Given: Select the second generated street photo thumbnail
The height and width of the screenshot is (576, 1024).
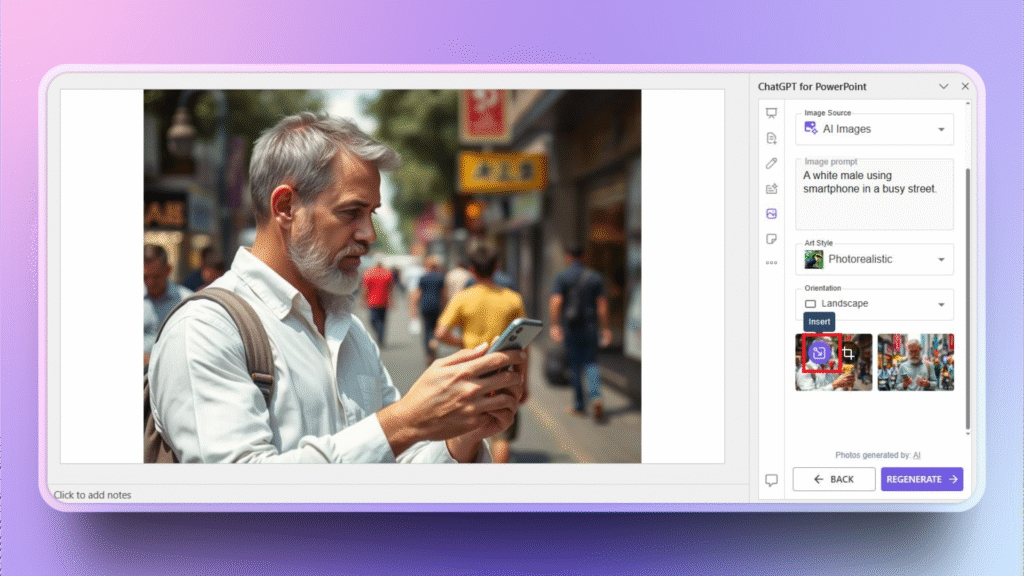Looking at the screenshot, I should [915, 361].
